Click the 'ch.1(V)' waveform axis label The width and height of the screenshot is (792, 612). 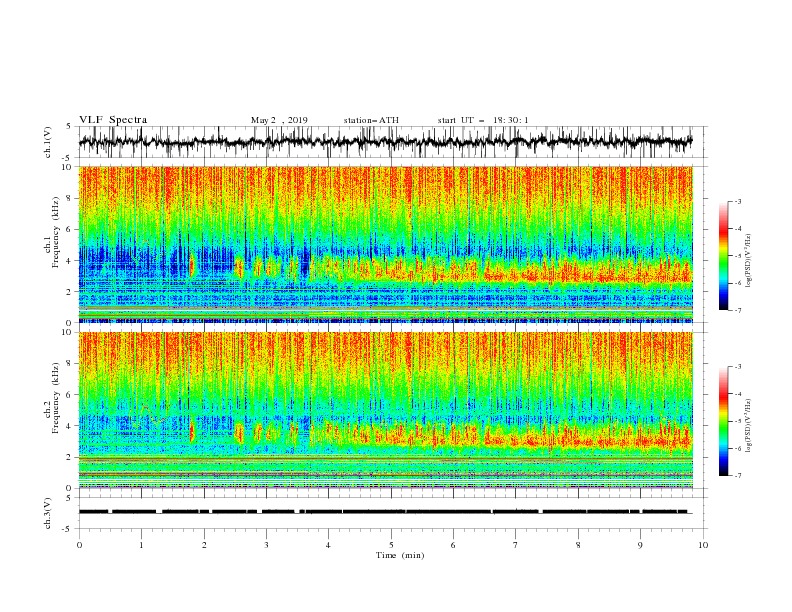[x=48, y=142]
